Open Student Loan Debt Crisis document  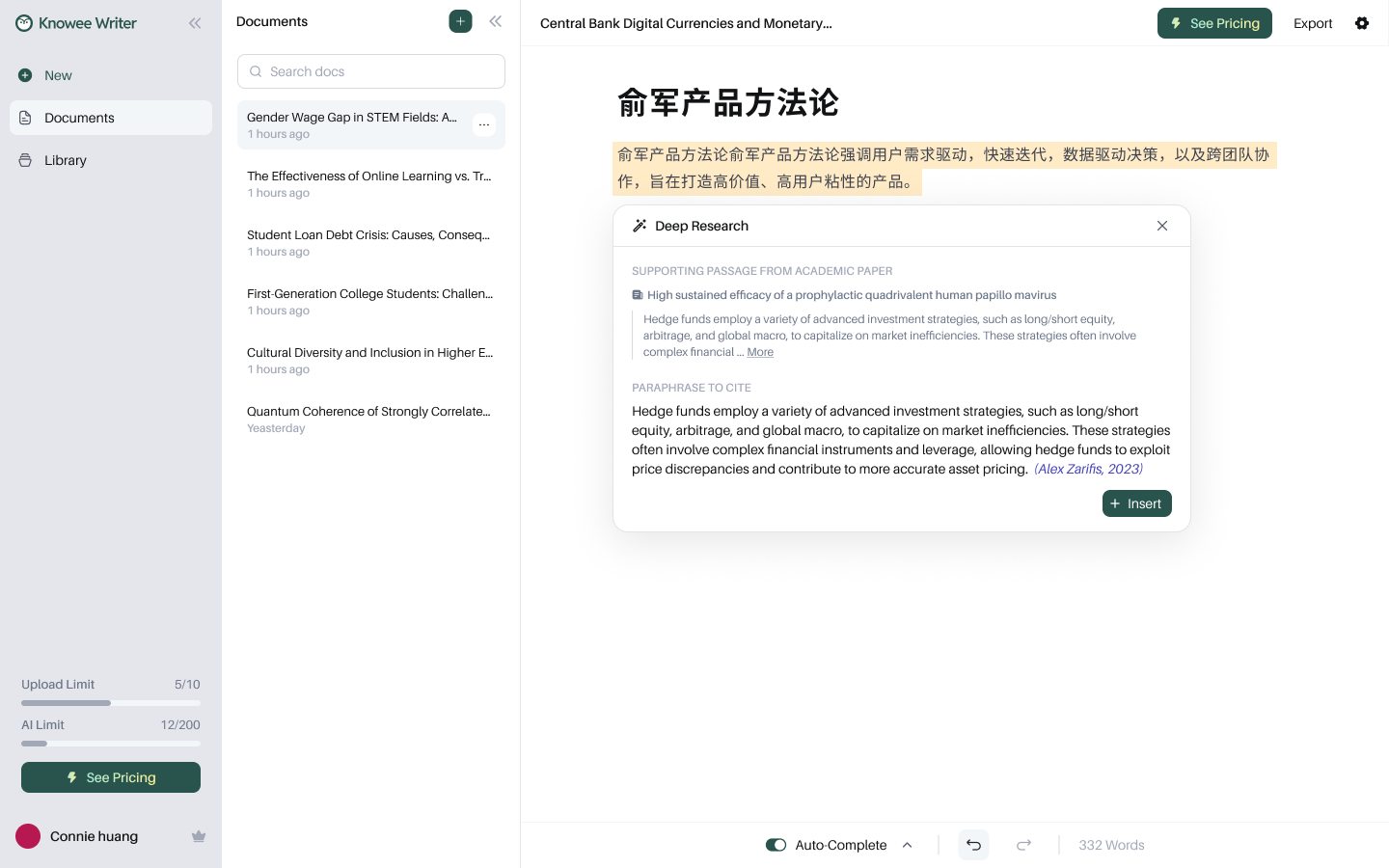(x=371, y=242)
